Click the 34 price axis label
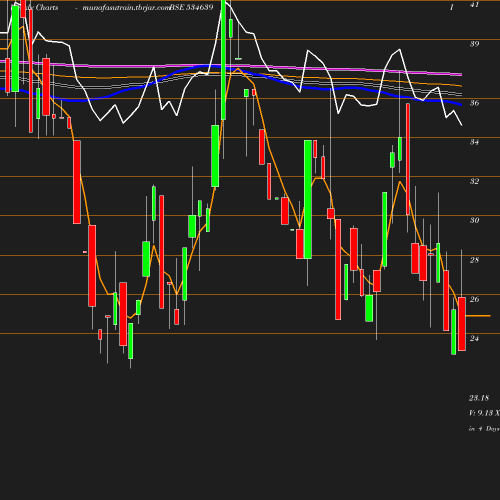This screenshot has height=500, width=500. pyautogui.click(x=474, y=142)
